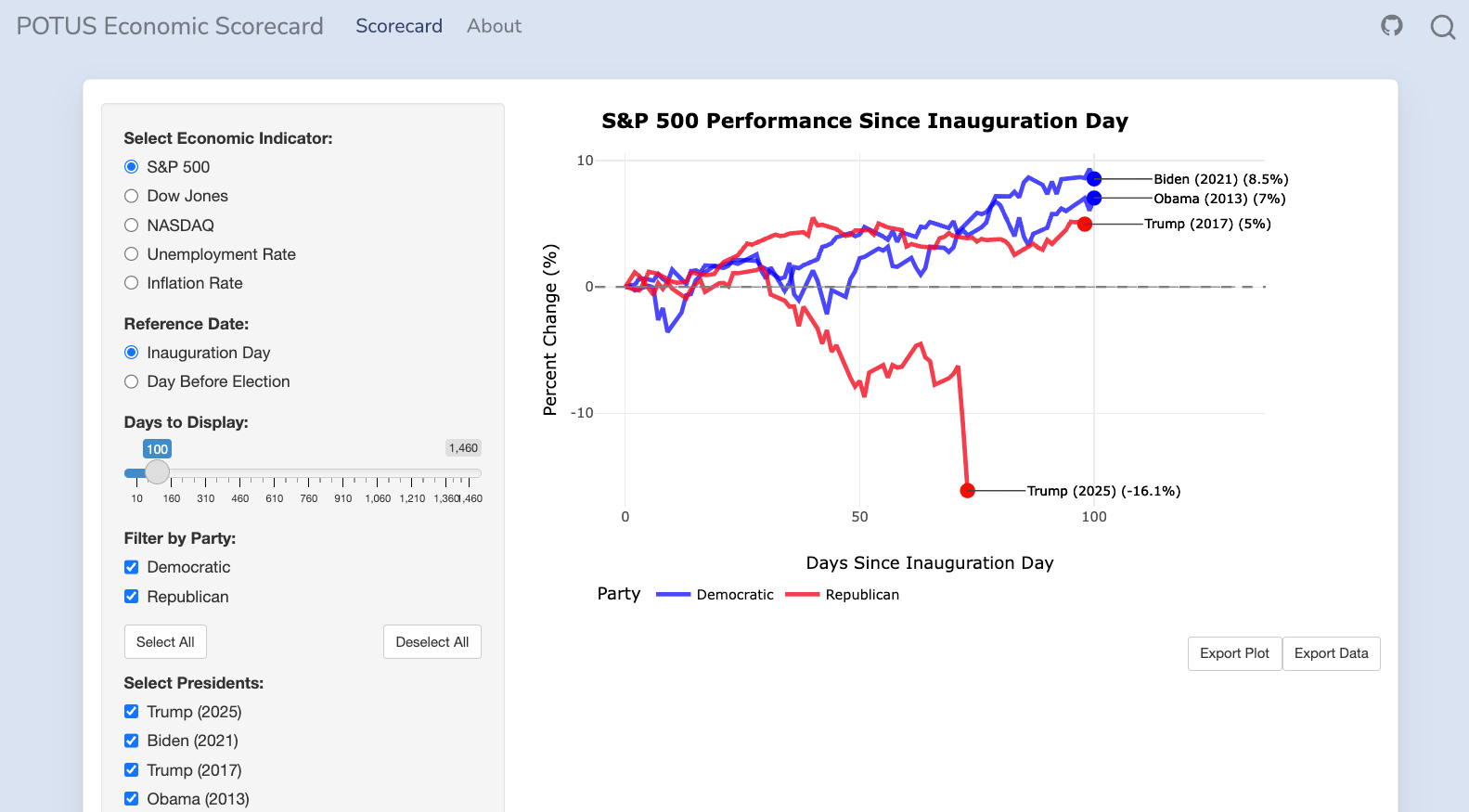
Task: Click the POTUS Economic Scorecard title
Action: pos(170,26)
